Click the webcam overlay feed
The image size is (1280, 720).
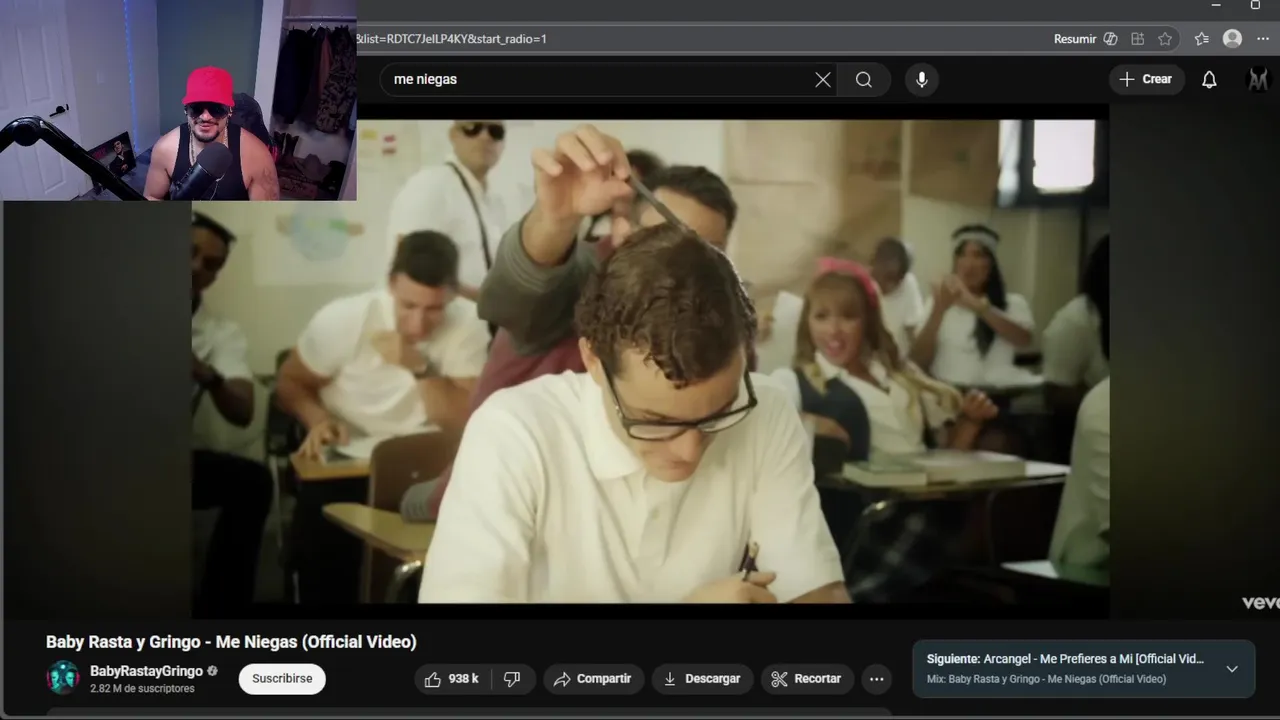coord(179,100)
